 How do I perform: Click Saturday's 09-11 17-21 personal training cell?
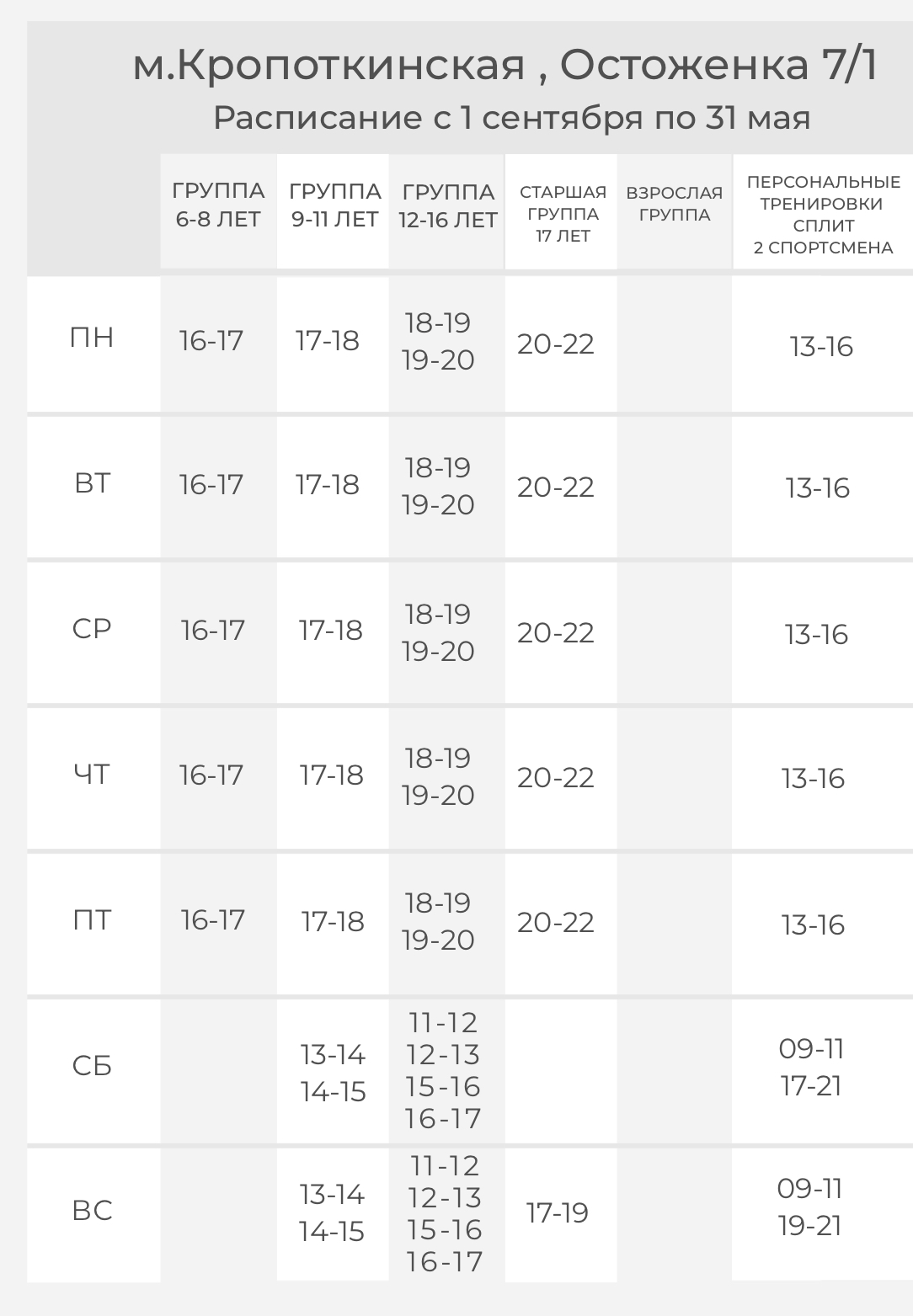pos(811,1067)
